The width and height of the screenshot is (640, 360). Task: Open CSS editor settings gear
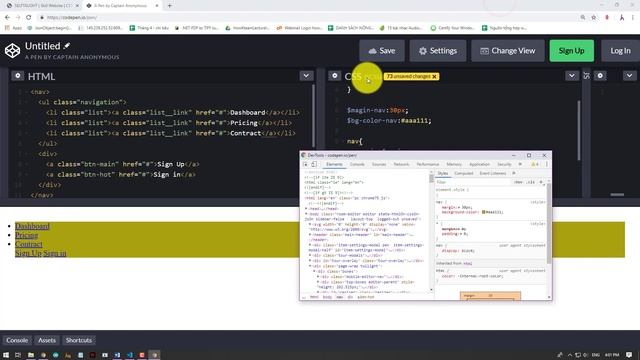click(334, 76)
